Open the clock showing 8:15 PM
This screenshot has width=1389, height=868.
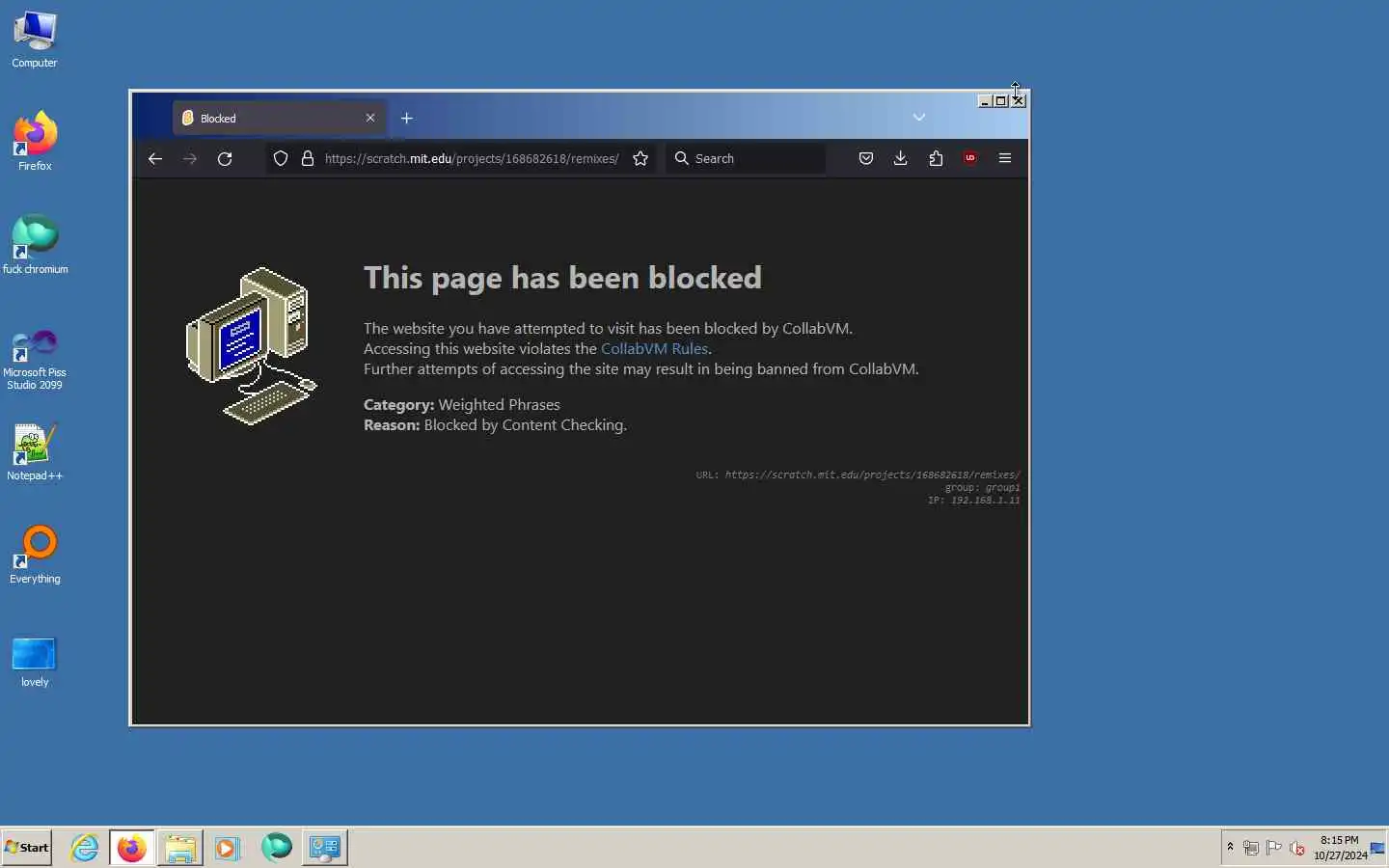click(1340, 848)
